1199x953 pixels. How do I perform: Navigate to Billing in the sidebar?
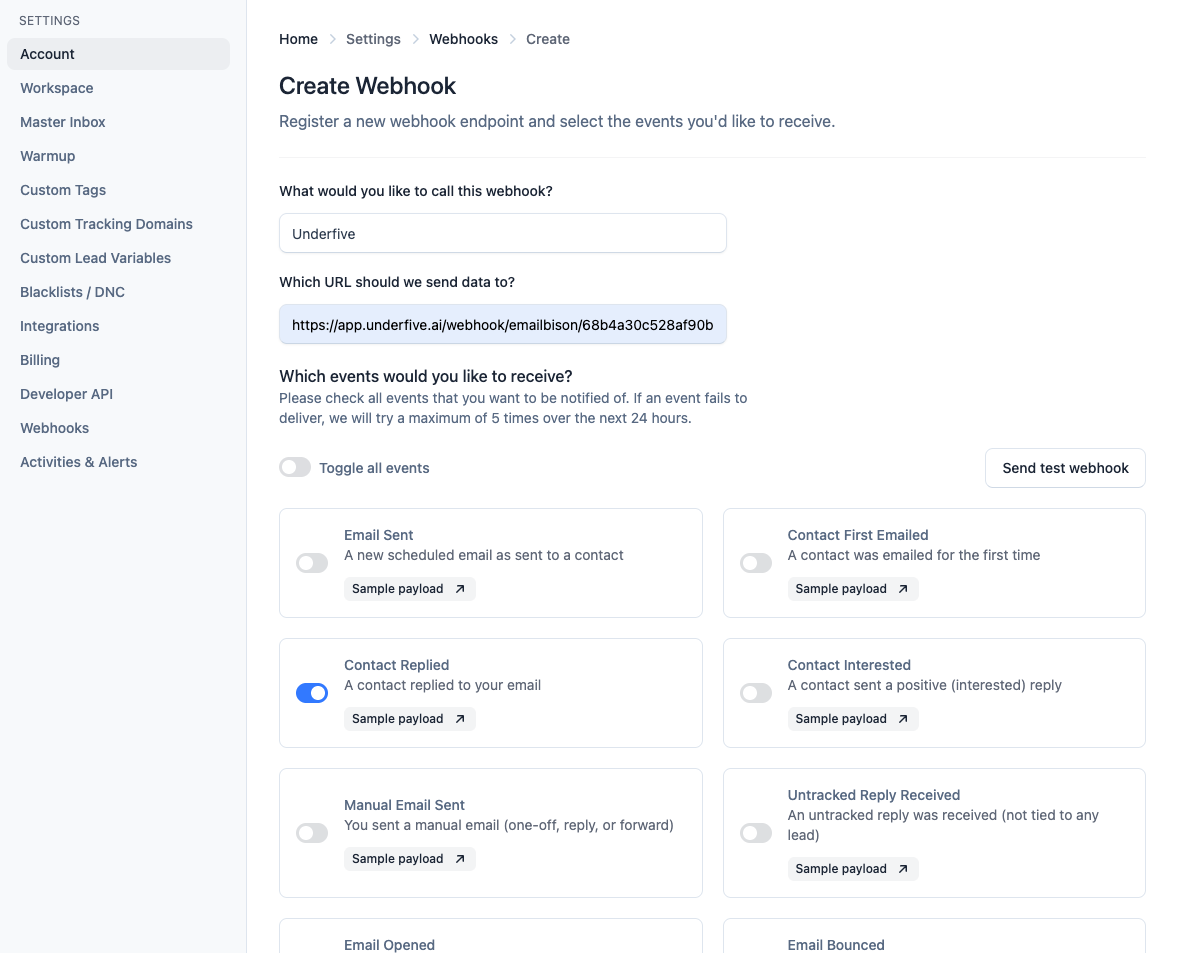[x=39, y=359]
